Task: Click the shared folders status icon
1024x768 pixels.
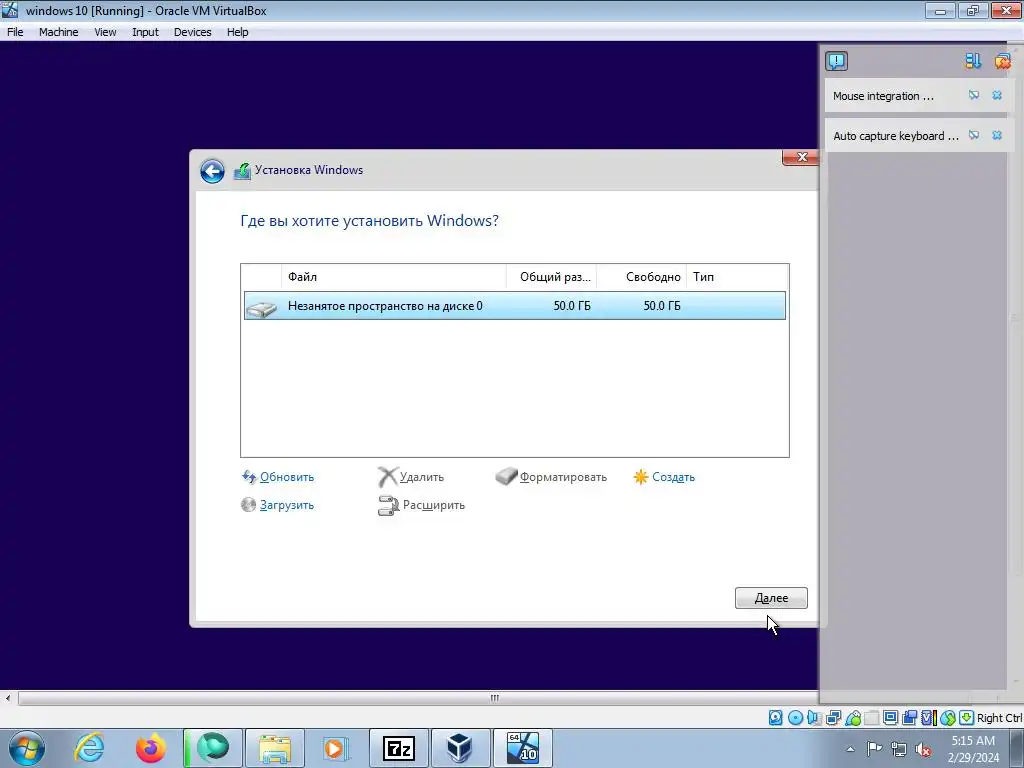Action: pyautogui.click(x=872, y=718)
